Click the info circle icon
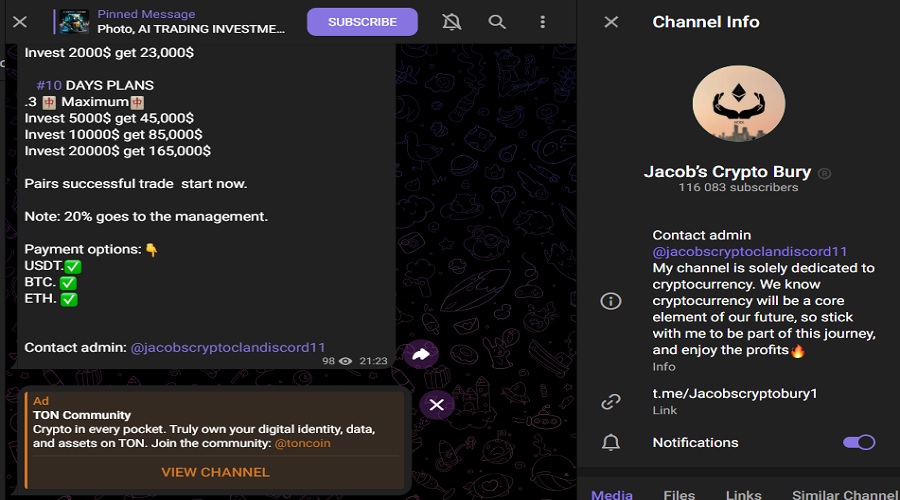This screenshot has width=900, height=500. (x=611, y=301)
